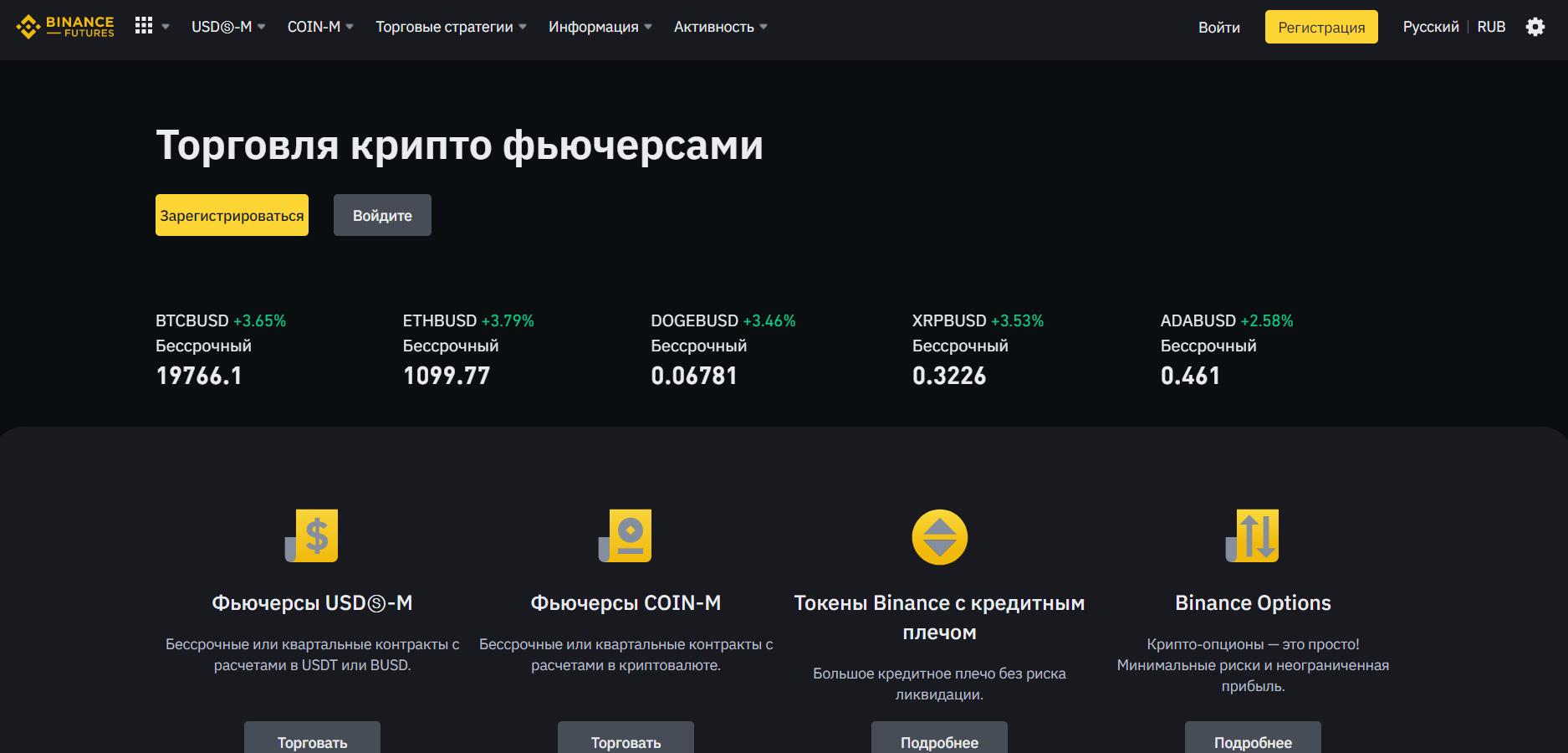Image resolution: width=1568 pixels, height=753 pixels.
Task: Click the Регистрация button
Action: pyautogui.click(x=1321, y=26)
